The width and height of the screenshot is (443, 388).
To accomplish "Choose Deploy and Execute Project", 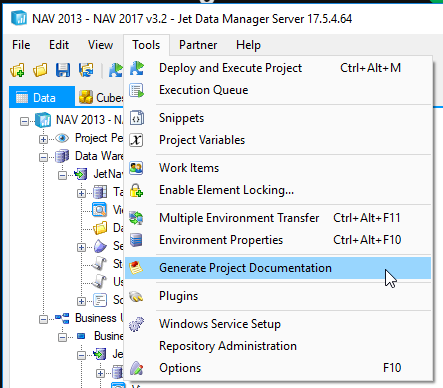I will [278, 68].
